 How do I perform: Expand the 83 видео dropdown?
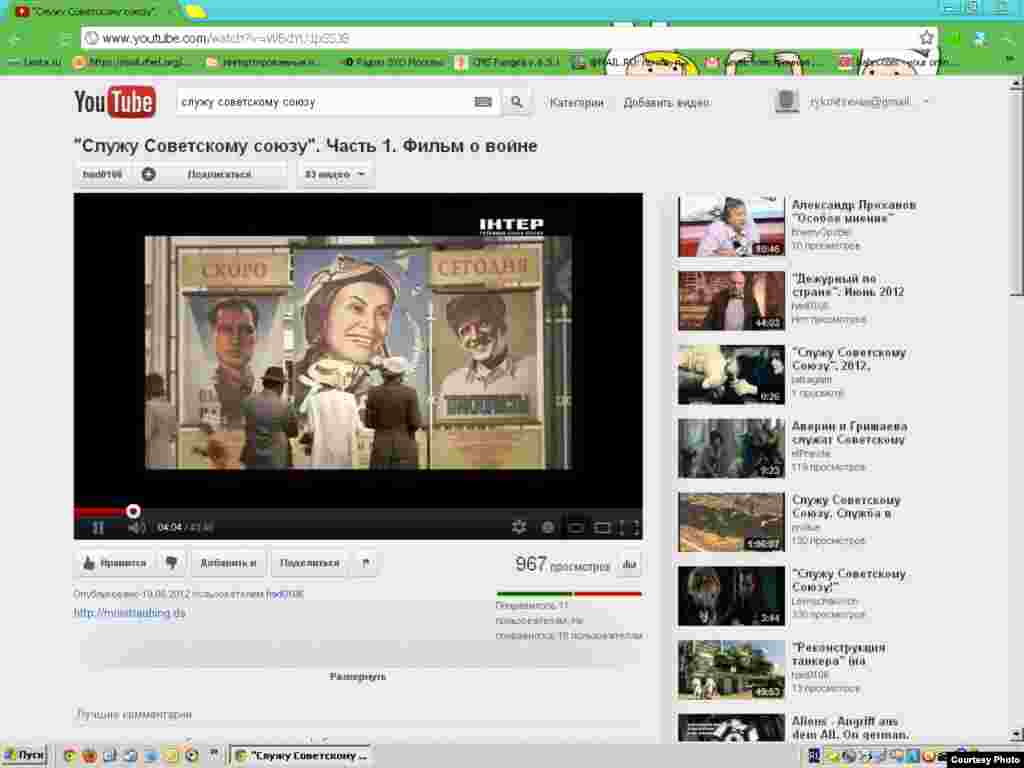pyautogui.click(x=334, y=174)
